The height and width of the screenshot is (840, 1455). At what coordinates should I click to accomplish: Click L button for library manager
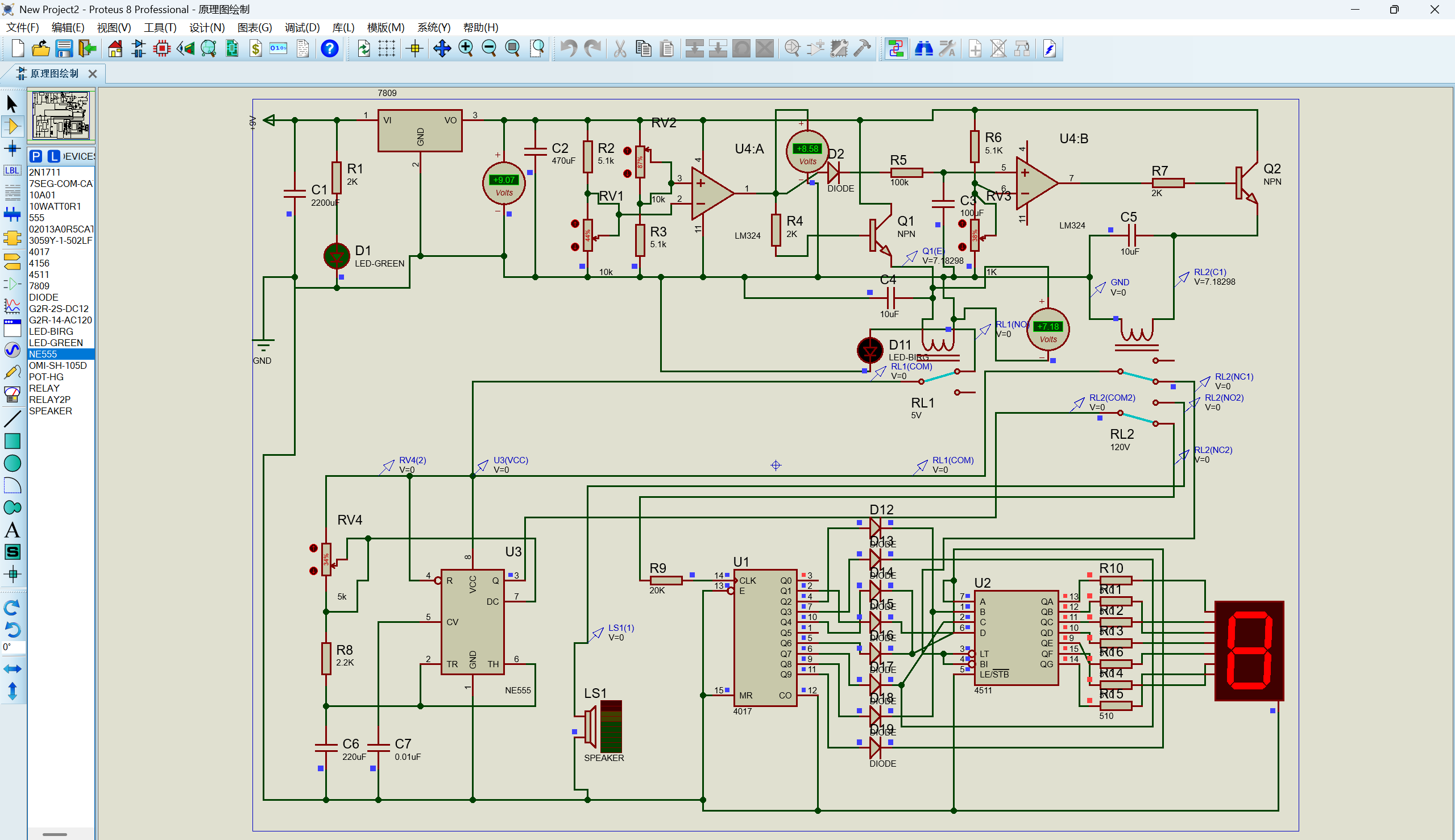[53, 156]
